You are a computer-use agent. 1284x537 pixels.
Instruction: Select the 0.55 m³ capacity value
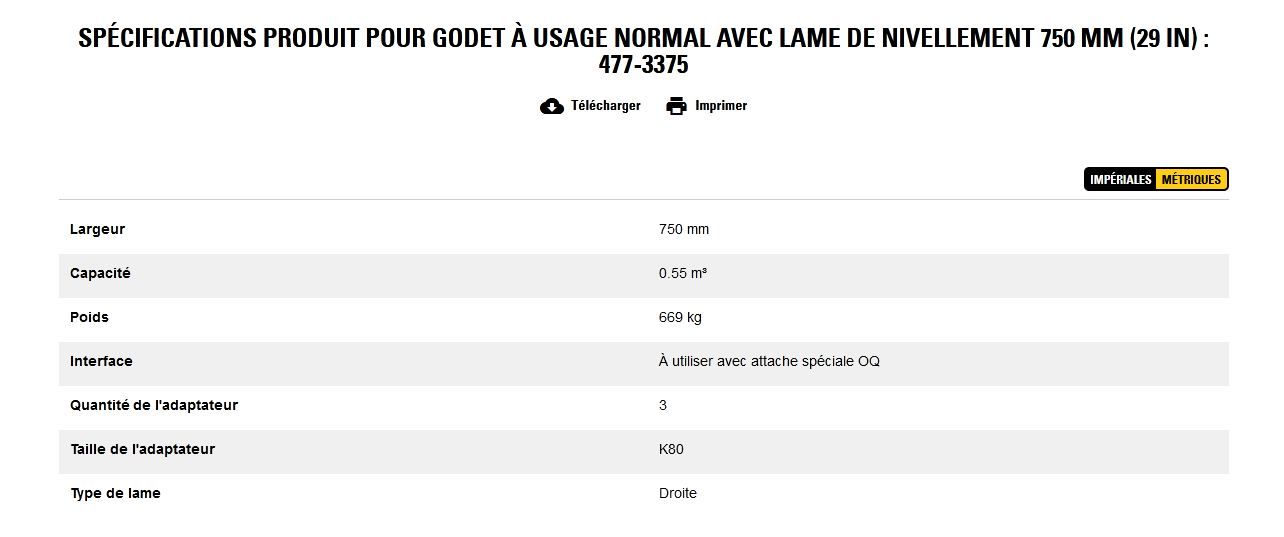[x=683, y=274]
